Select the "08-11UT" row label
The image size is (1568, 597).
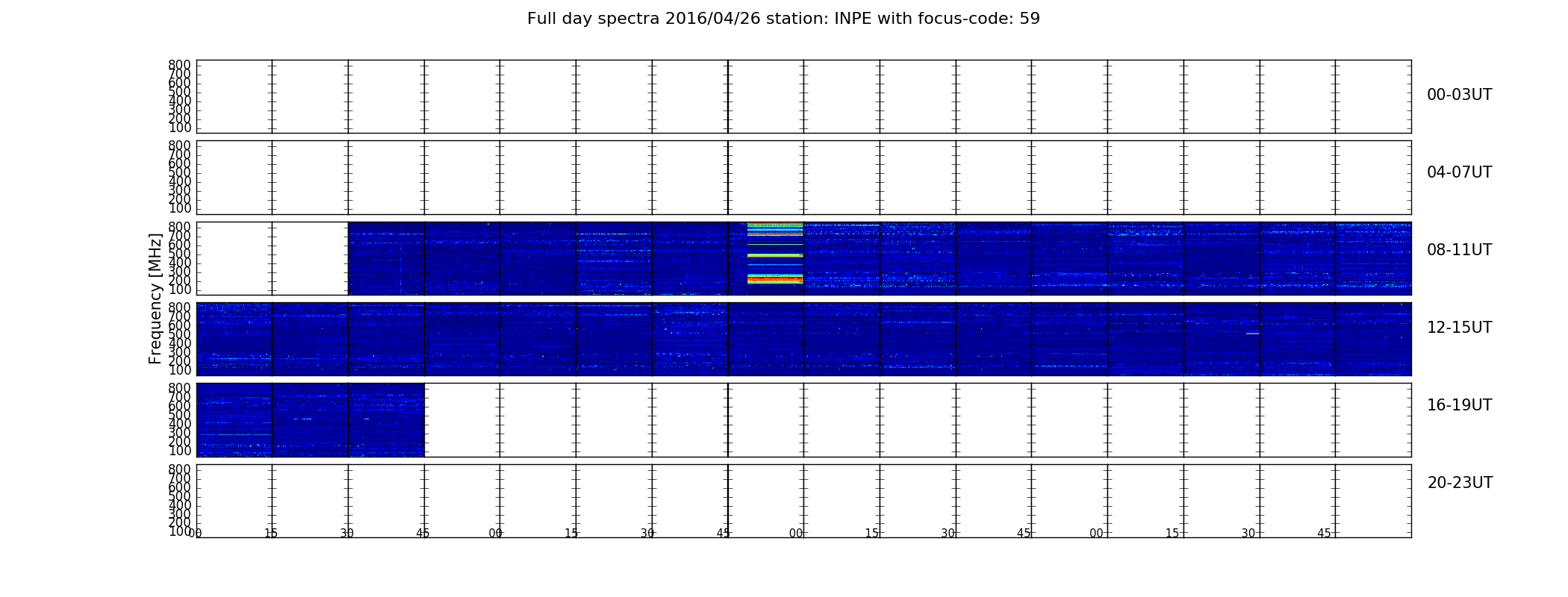click(x=1459, y=250)
